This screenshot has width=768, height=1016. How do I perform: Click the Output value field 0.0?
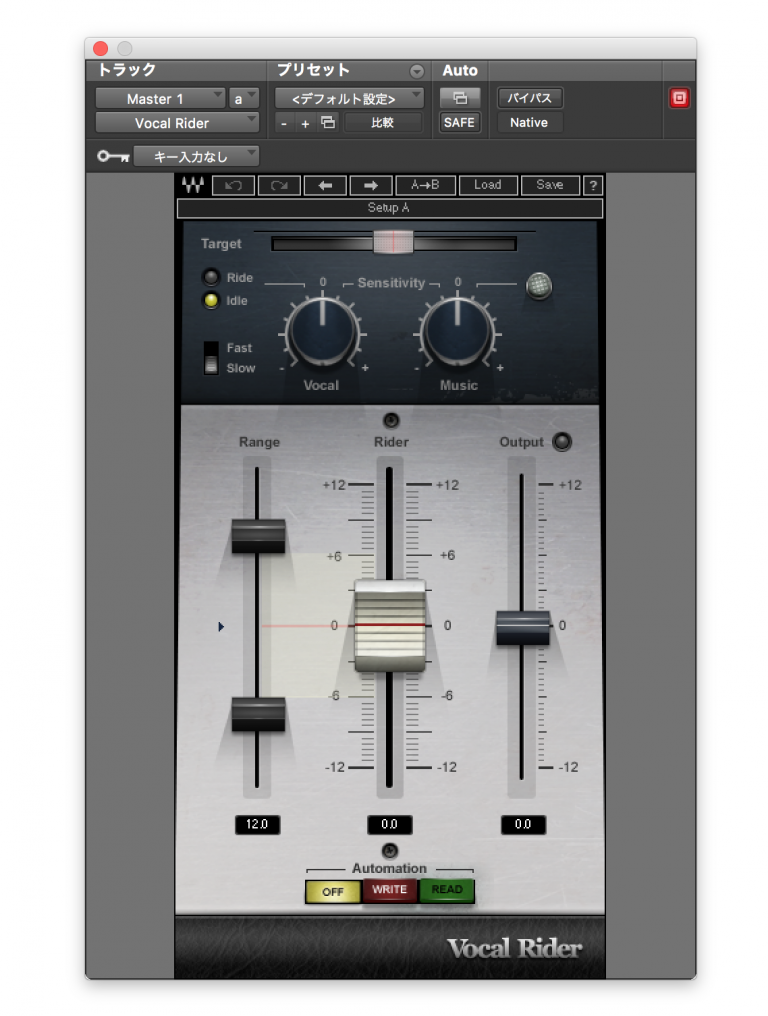[523, 824]
